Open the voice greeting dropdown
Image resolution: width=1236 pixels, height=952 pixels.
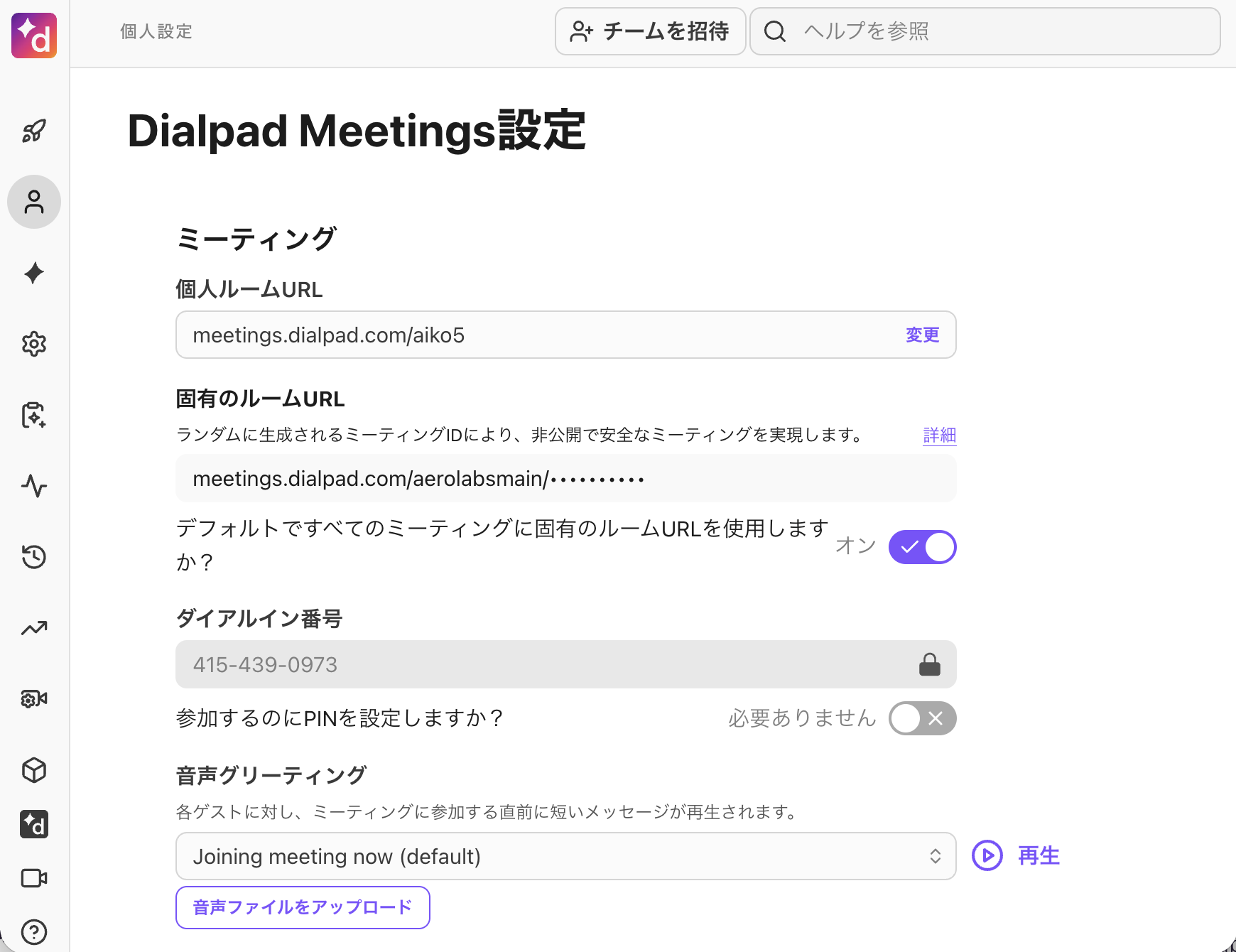pos(566,856)
